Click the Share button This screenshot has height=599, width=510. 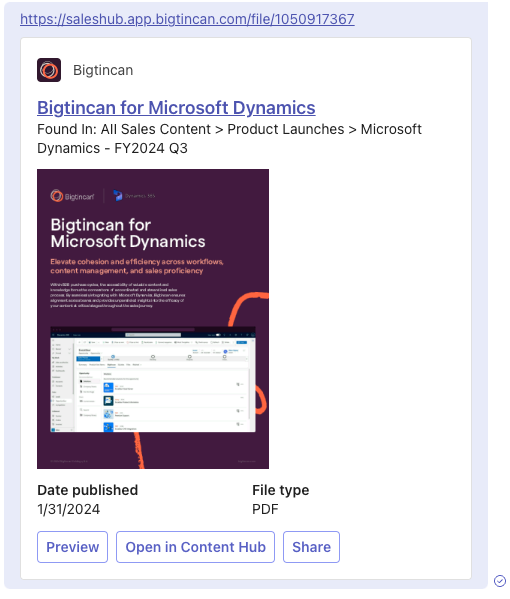click(311, 547)
